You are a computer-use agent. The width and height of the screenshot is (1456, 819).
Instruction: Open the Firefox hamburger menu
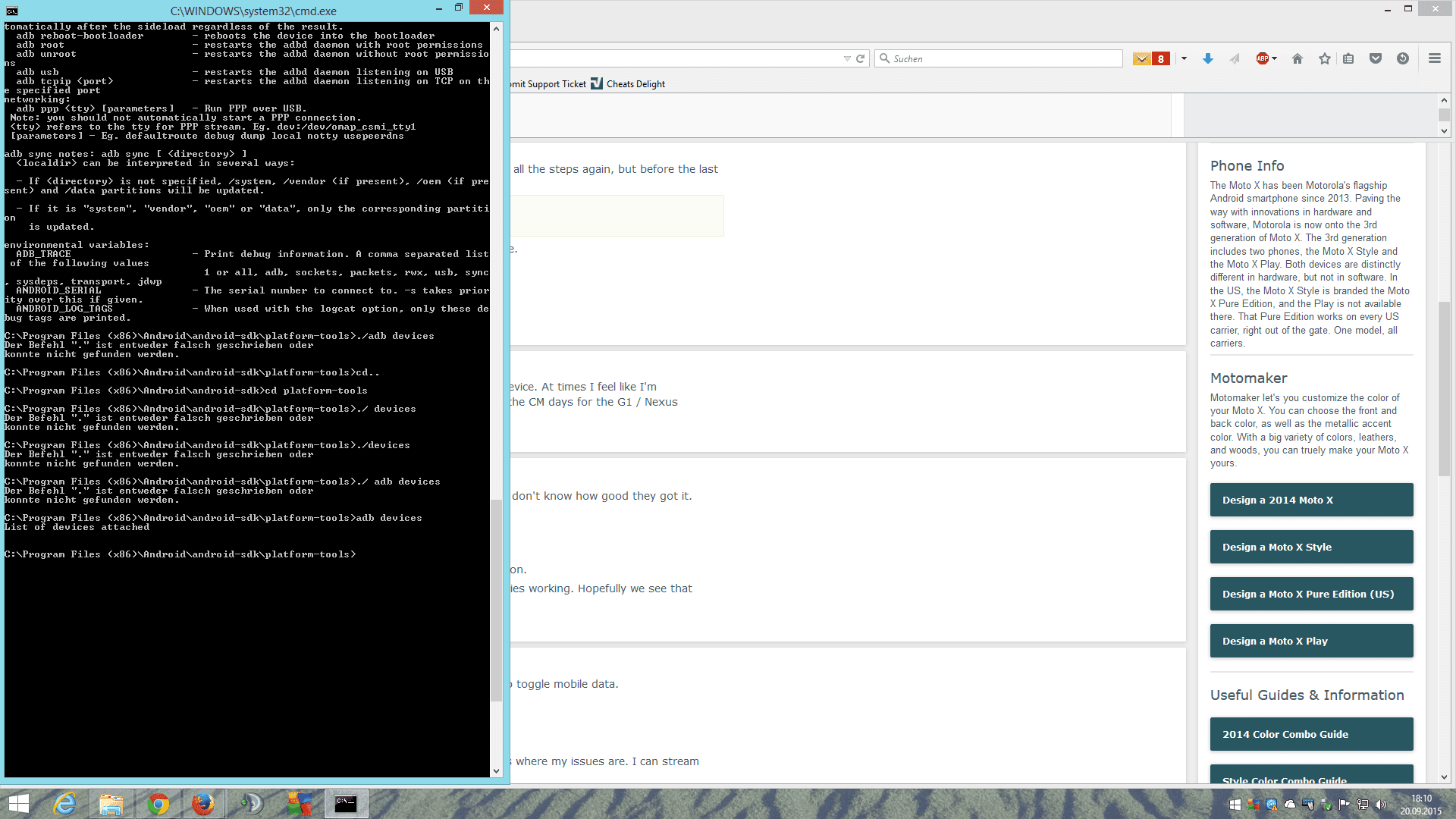click(1435, 58)
